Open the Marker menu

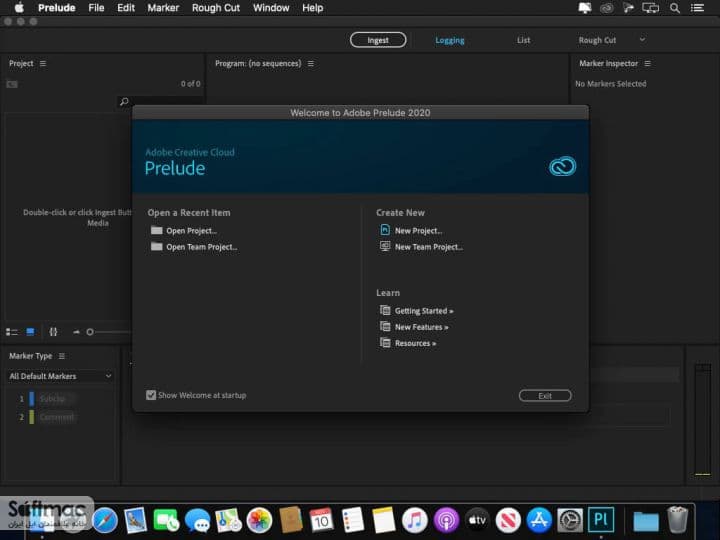tap(163, 8)
